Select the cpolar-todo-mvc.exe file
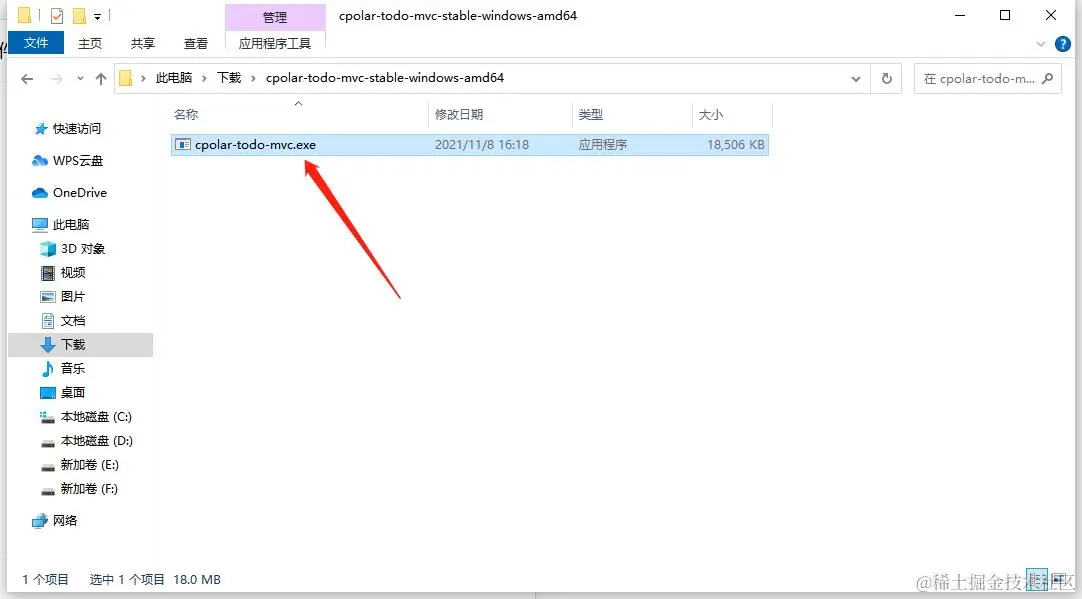Image resolution: width=1082 pixels, height=599 pixels. click(x=470, y=145)
